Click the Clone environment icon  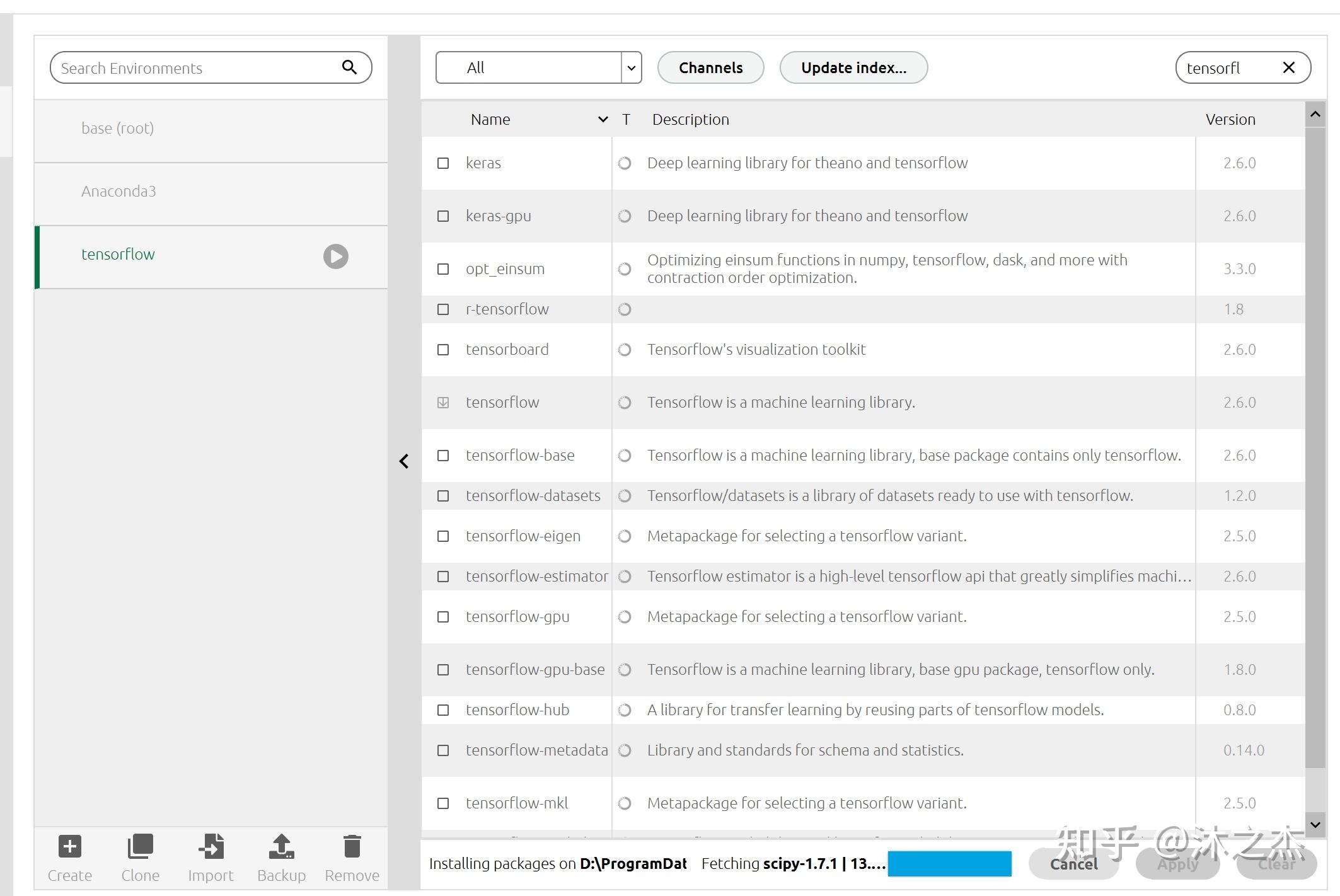pos(140,847)
